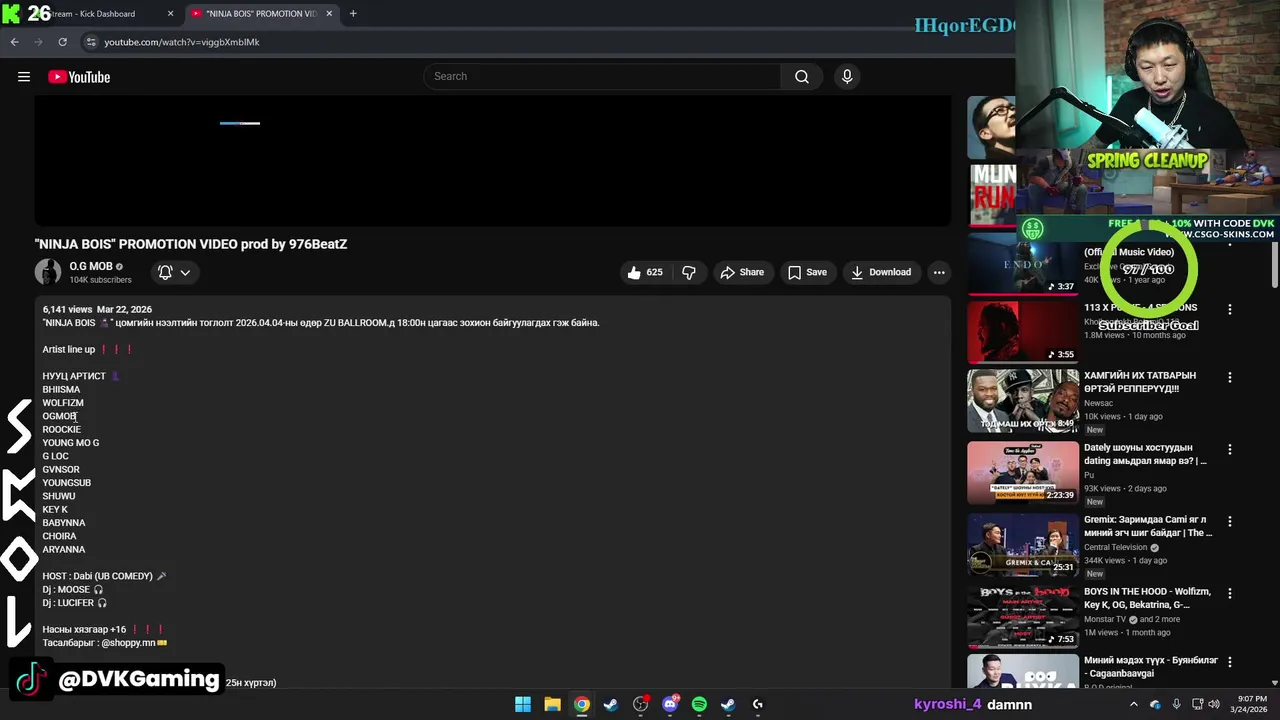Image resolution: width=1280 pixels, height=720 pixels.
Task: Click '104K subscribers' text
Action: (x=100, y=280)
